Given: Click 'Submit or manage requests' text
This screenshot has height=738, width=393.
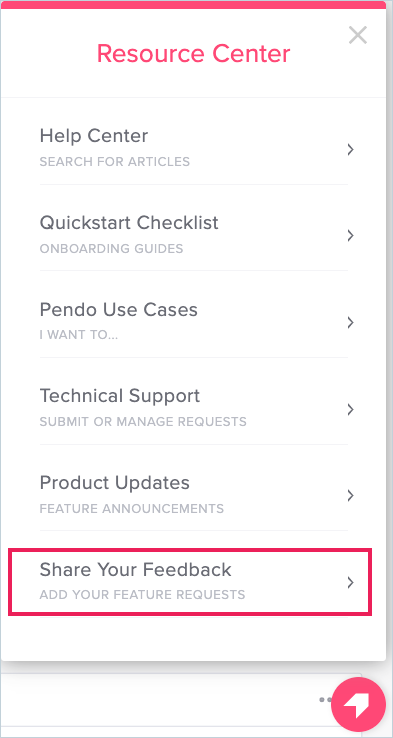Looking at the screenshot, I should tap(143, 421).
